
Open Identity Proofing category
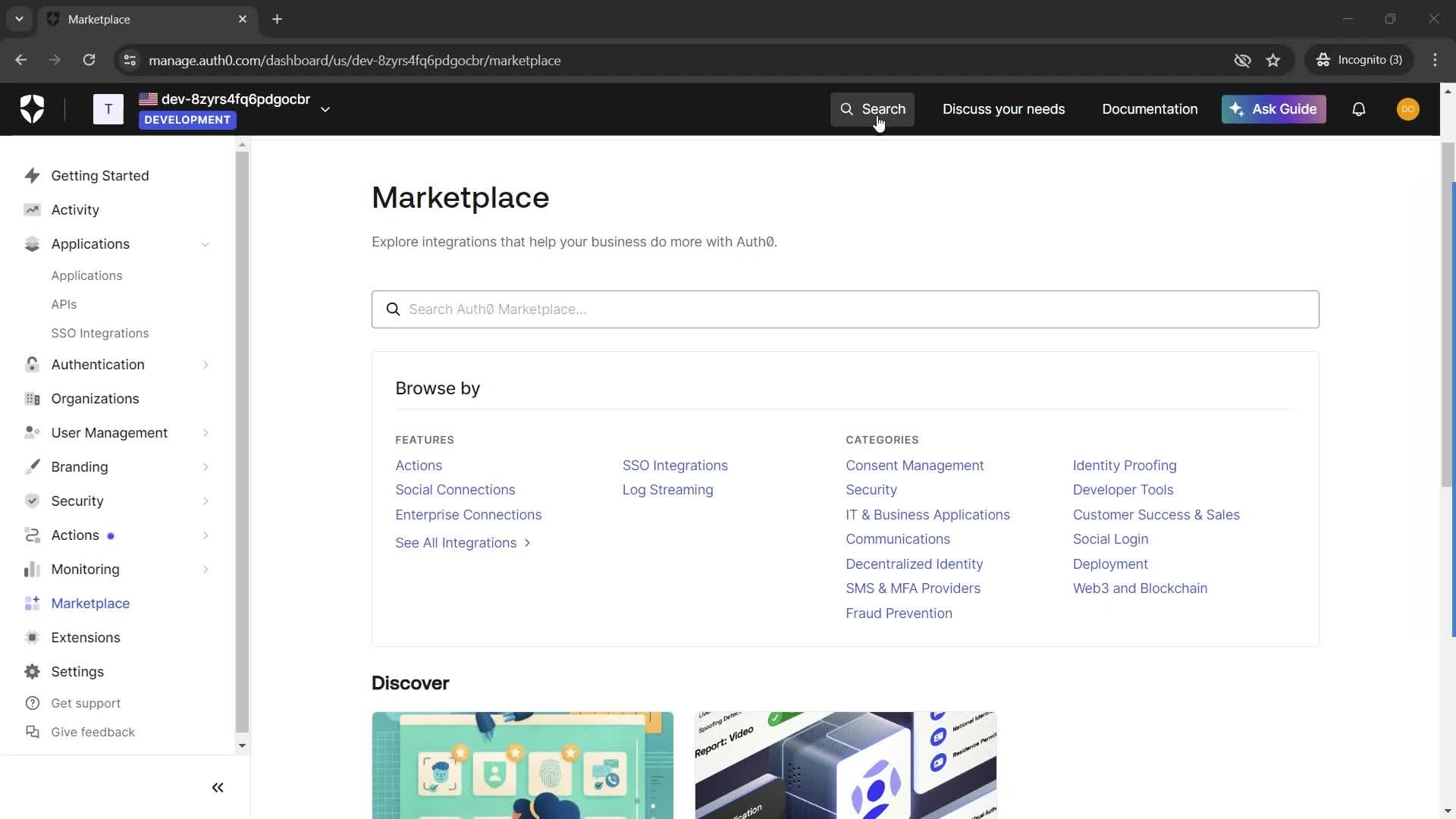coord(1125,466)
